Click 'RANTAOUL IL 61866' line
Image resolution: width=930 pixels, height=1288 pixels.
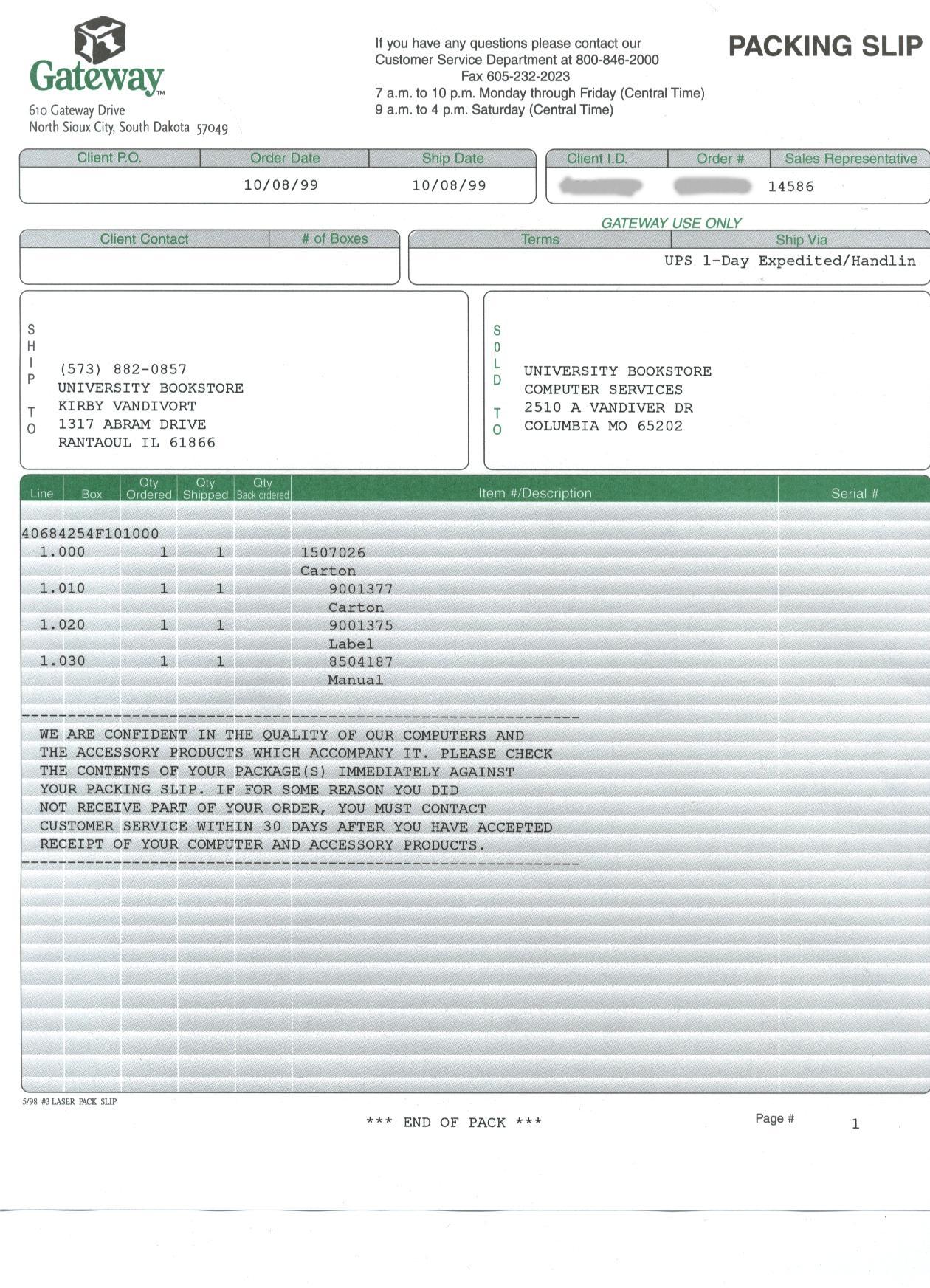[x=137, y=443]
